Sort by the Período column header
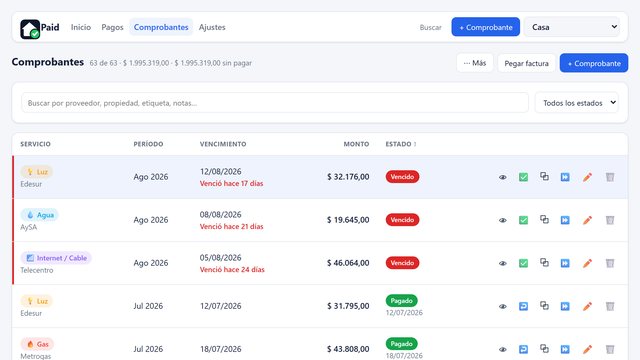The width and height of the screenshot is (640, 360). 148,144
